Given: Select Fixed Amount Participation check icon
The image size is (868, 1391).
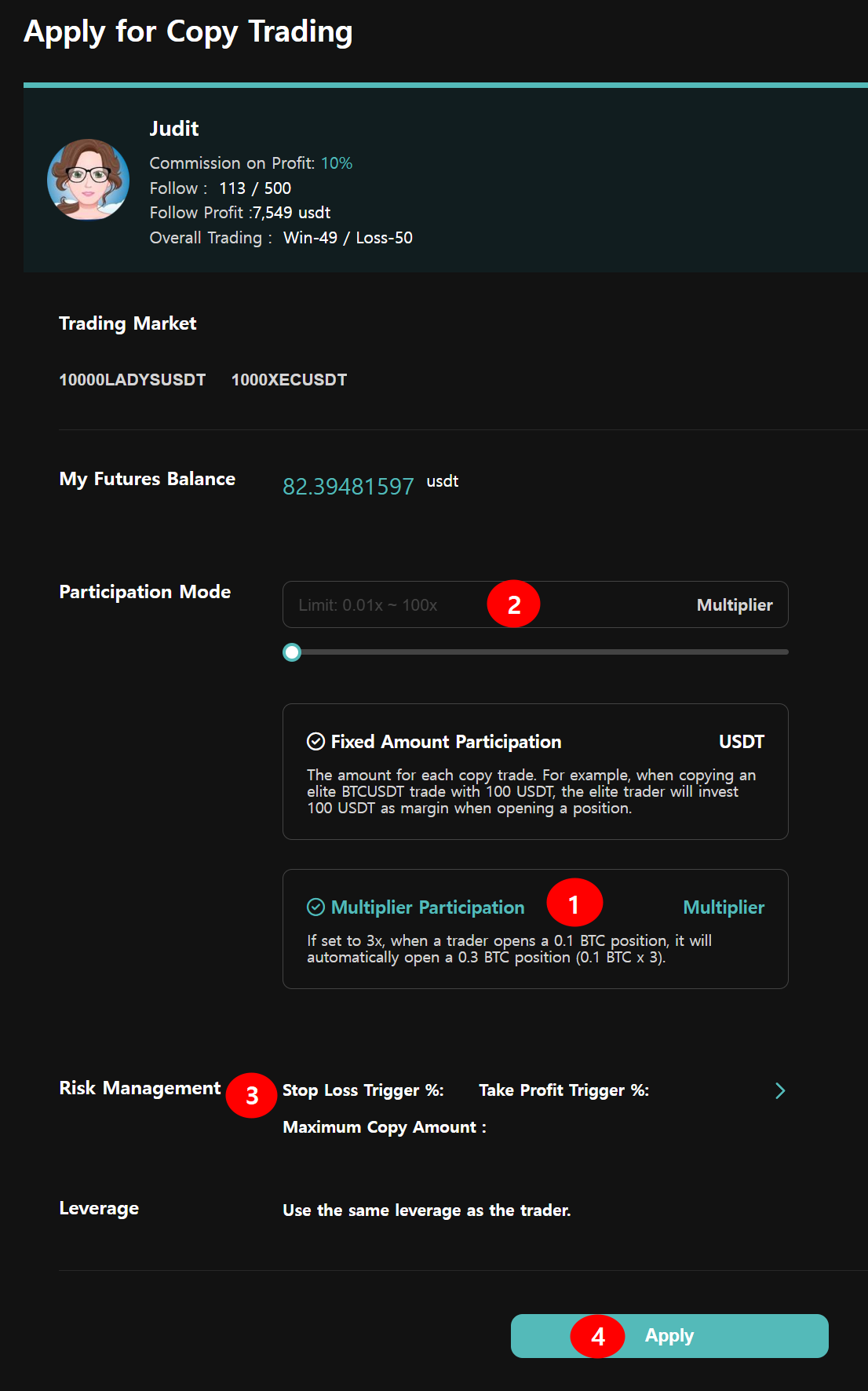Looking at the screenshot, I should click(315, 742).
